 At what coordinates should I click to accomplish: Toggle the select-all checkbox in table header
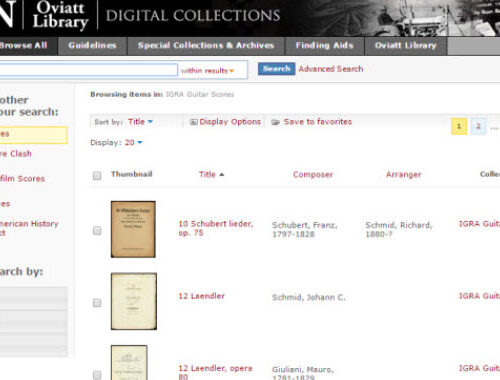(x=97, y=175)
